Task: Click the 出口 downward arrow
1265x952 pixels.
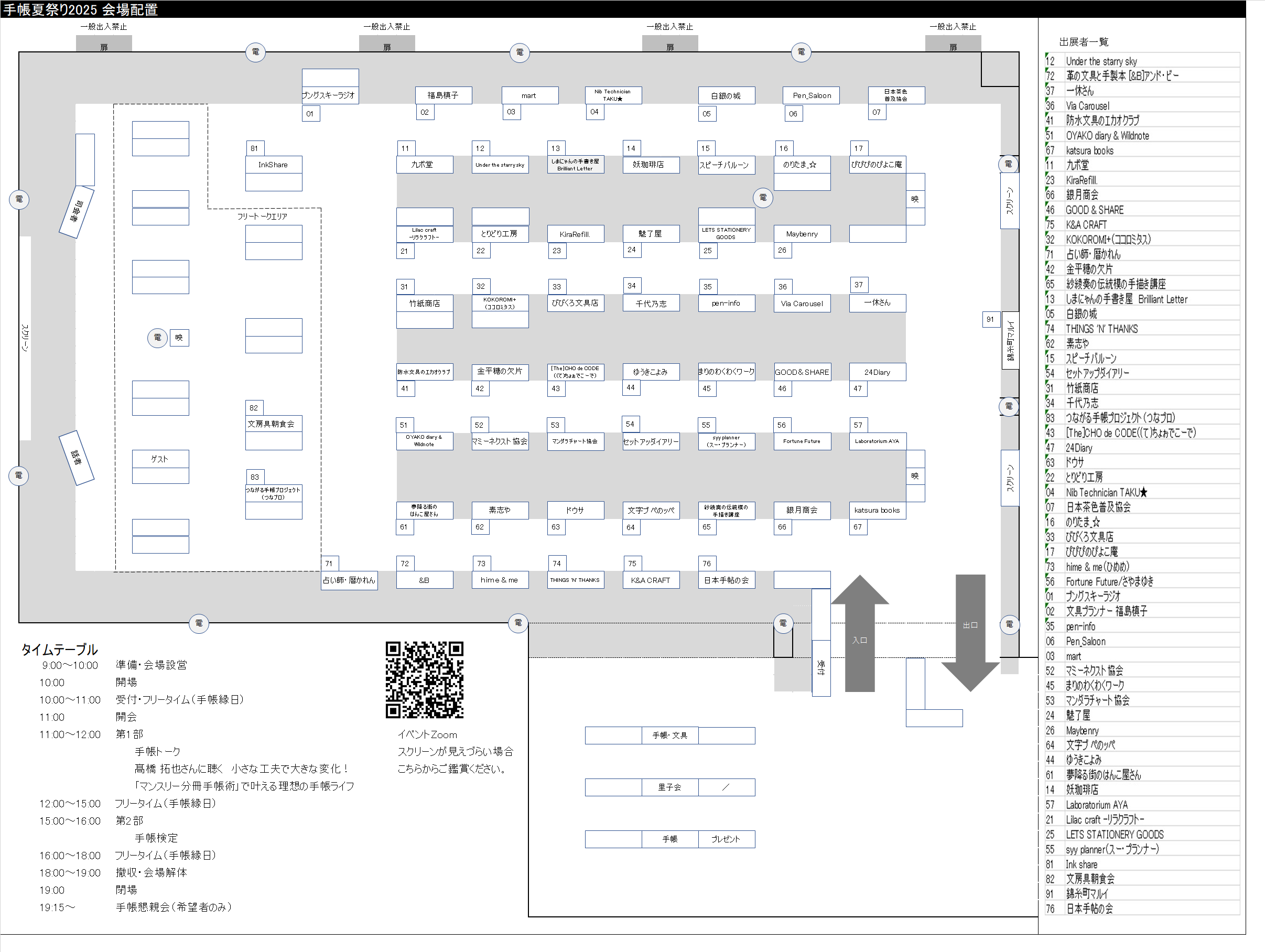Action: coord(970,629)
